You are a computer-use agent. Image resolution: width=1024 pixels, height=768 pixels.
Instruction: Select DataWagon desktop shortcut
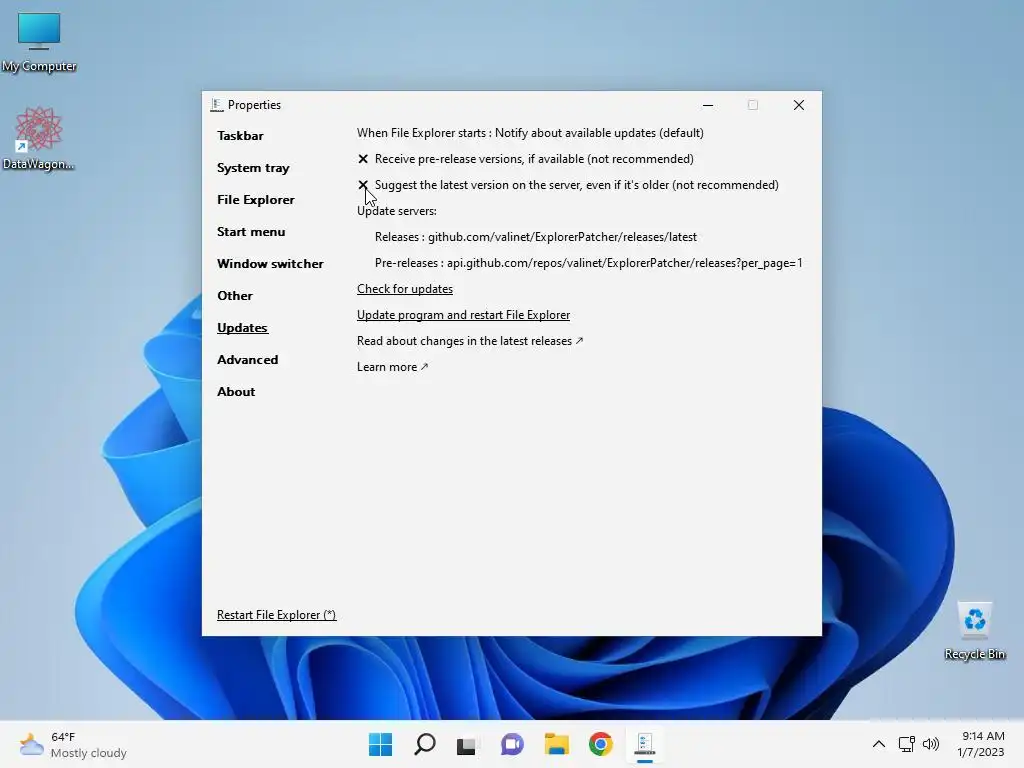[x=39, y=138]
